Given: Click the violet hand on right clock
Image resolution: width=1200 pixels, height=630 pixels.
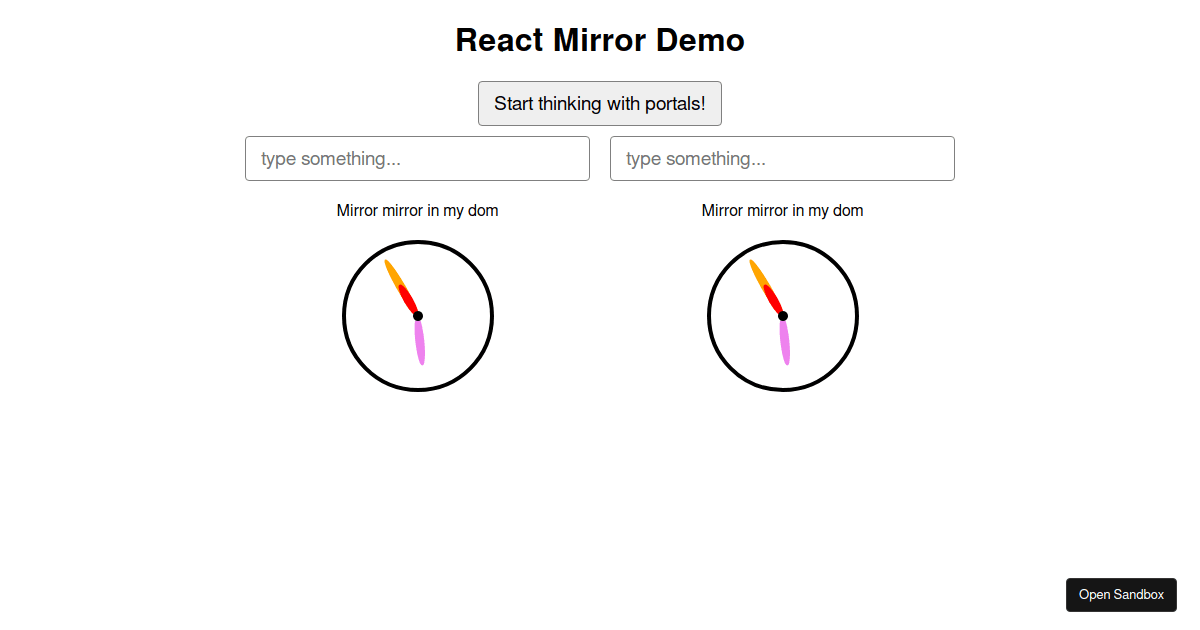Looking at the screenshot, I should 785,343.
